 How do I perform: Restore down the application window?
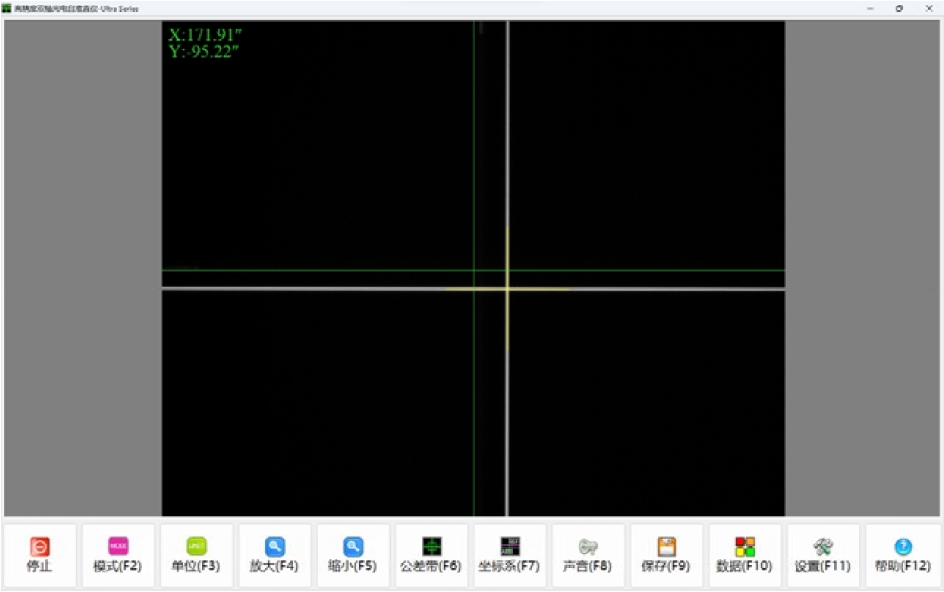point(899,8)
